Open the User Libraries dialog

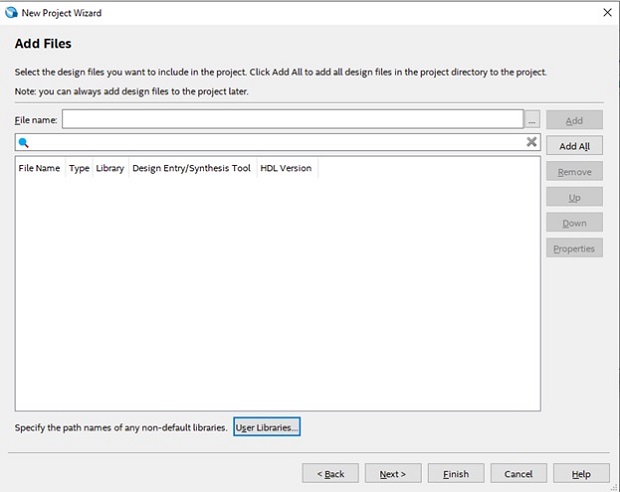(x=267, y=428)
